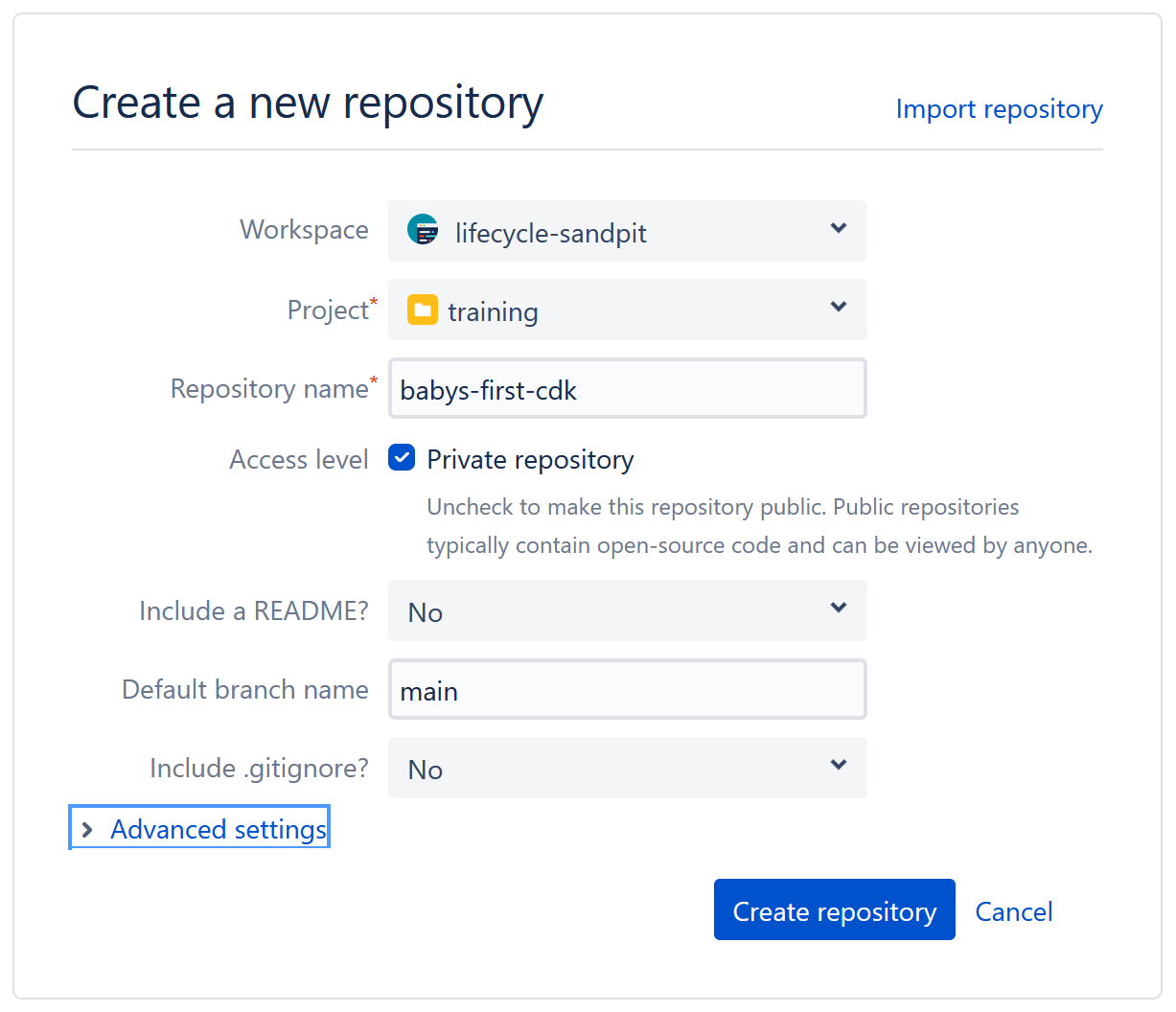1176x1012 pixels.
Task: Click Cancel to dismiss the form
Action: tap(1013, 910)
